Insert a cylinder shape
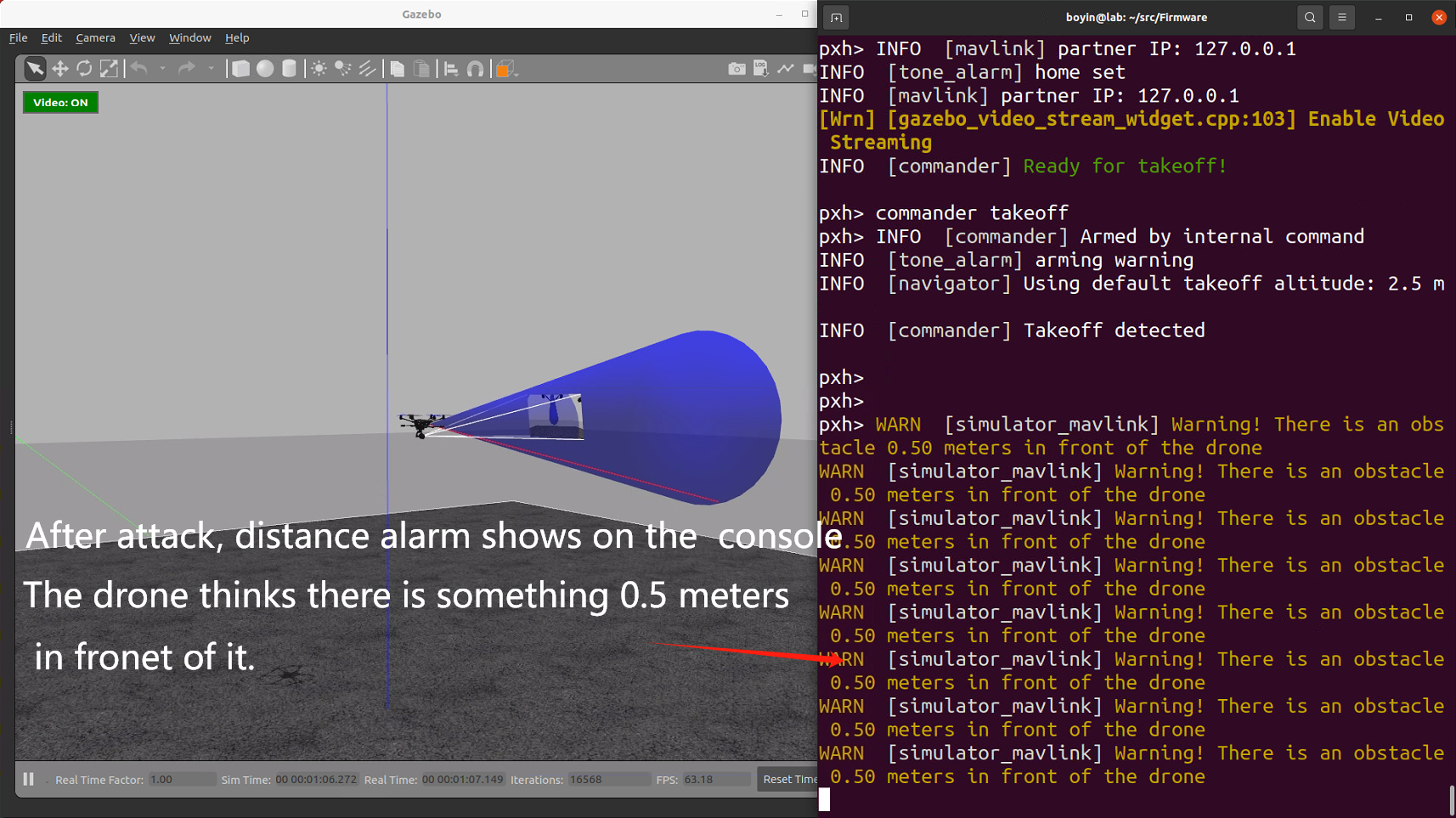This screenshot has width=1456, height=818. (289, 69)
